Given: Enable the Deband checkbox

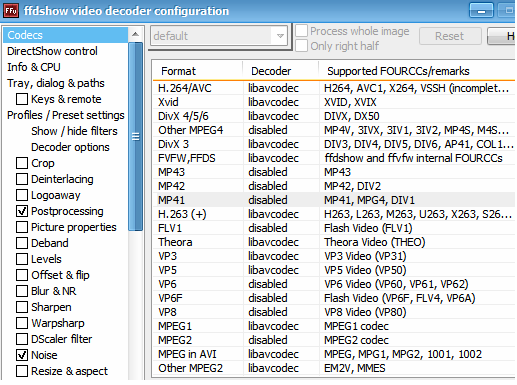Looking at the screenshot, I should coord(22,243).
